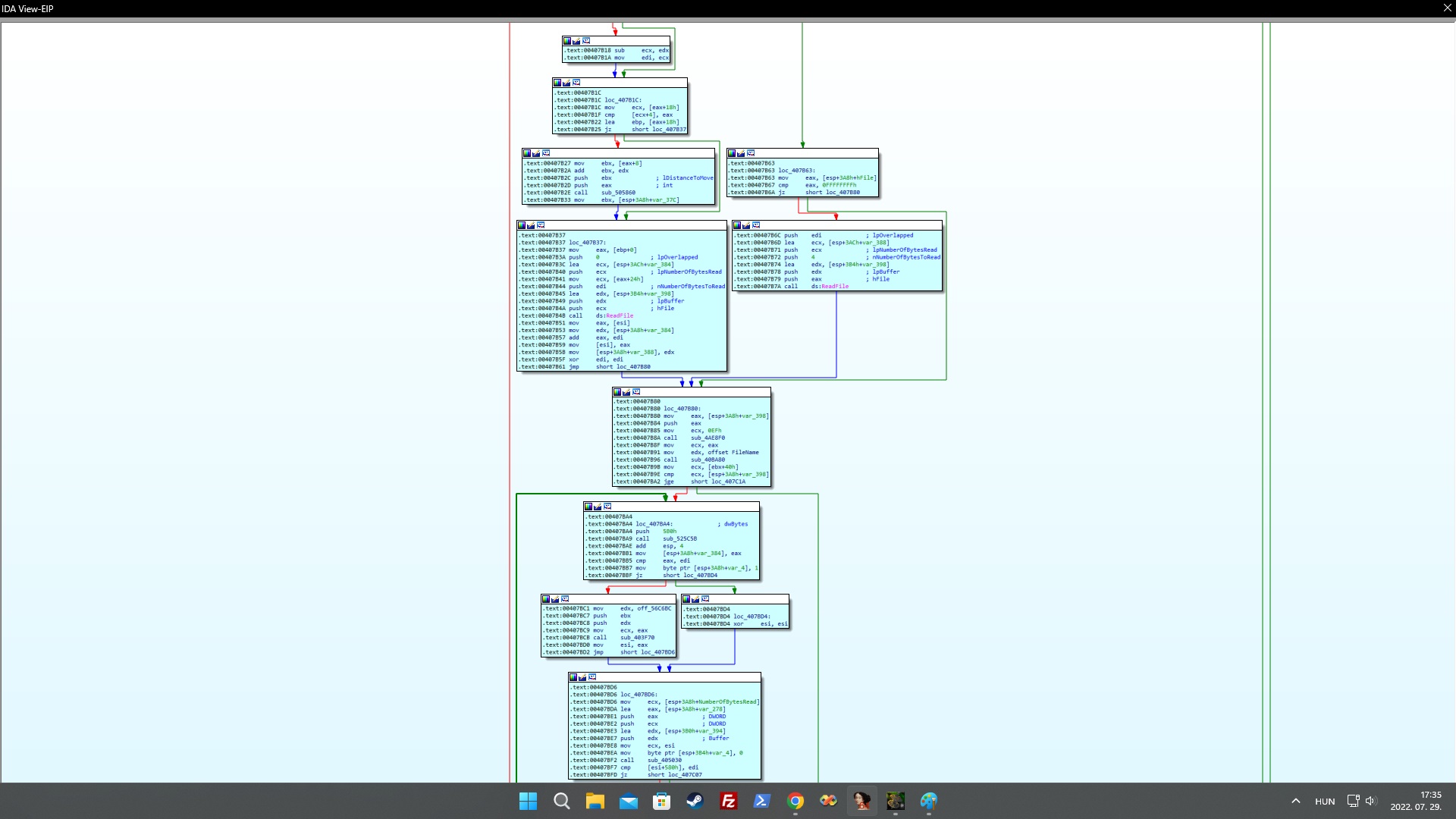Close the IDA View-EIP window

pyautogui.click(x=1447, y=8)
